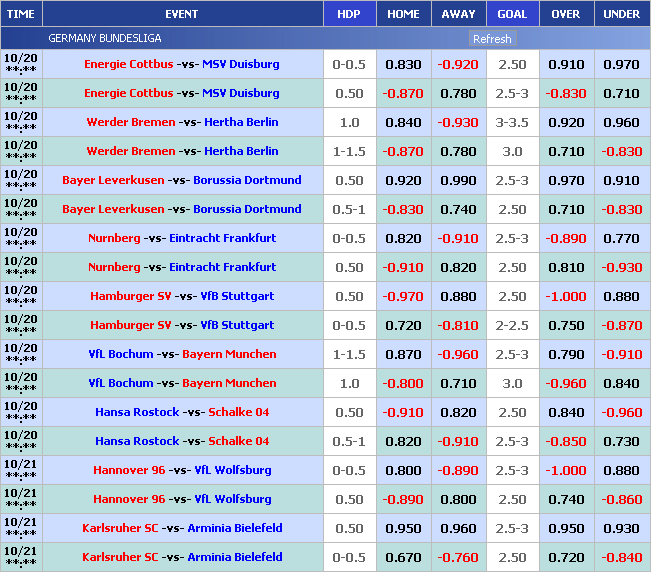Select UNDER odds 0.730 for Hansa Rostock match
The image size is (651, 572).
point(621,441)
